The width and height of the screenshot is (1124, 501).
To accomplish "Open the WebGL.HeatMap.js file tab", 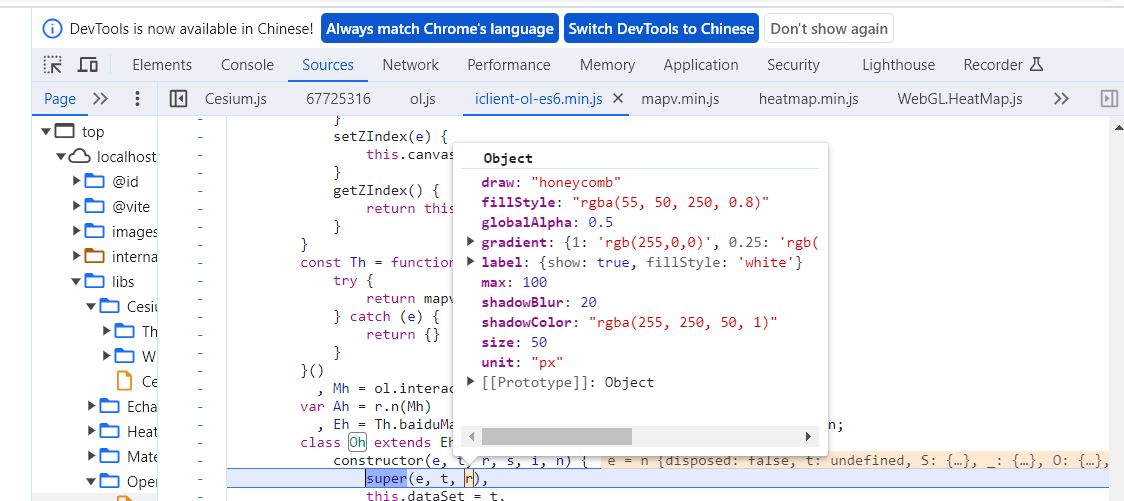I will click(960, 99).
